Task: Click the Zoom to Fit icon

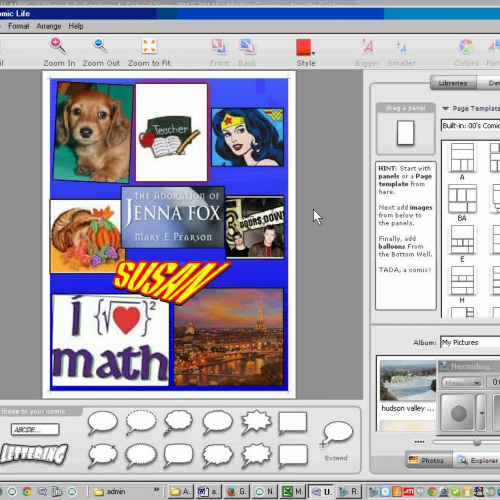Action: (149, 46)
